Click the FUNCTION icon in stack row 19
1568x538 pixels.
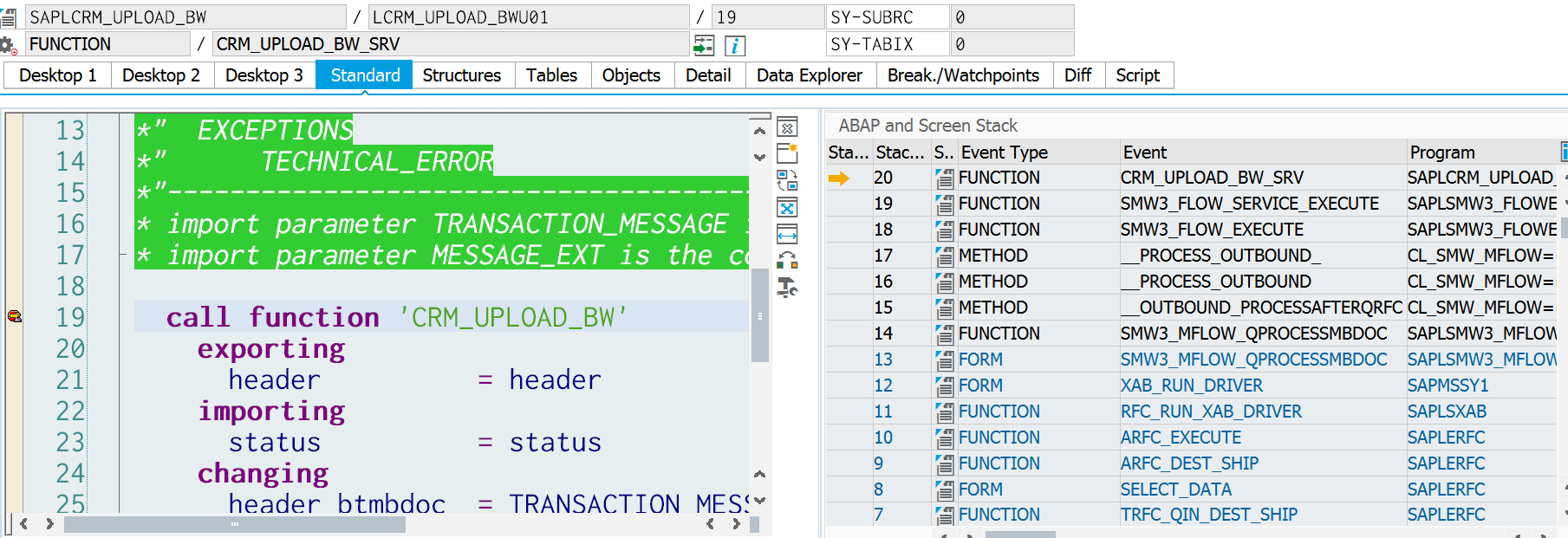tap(944, 204)
